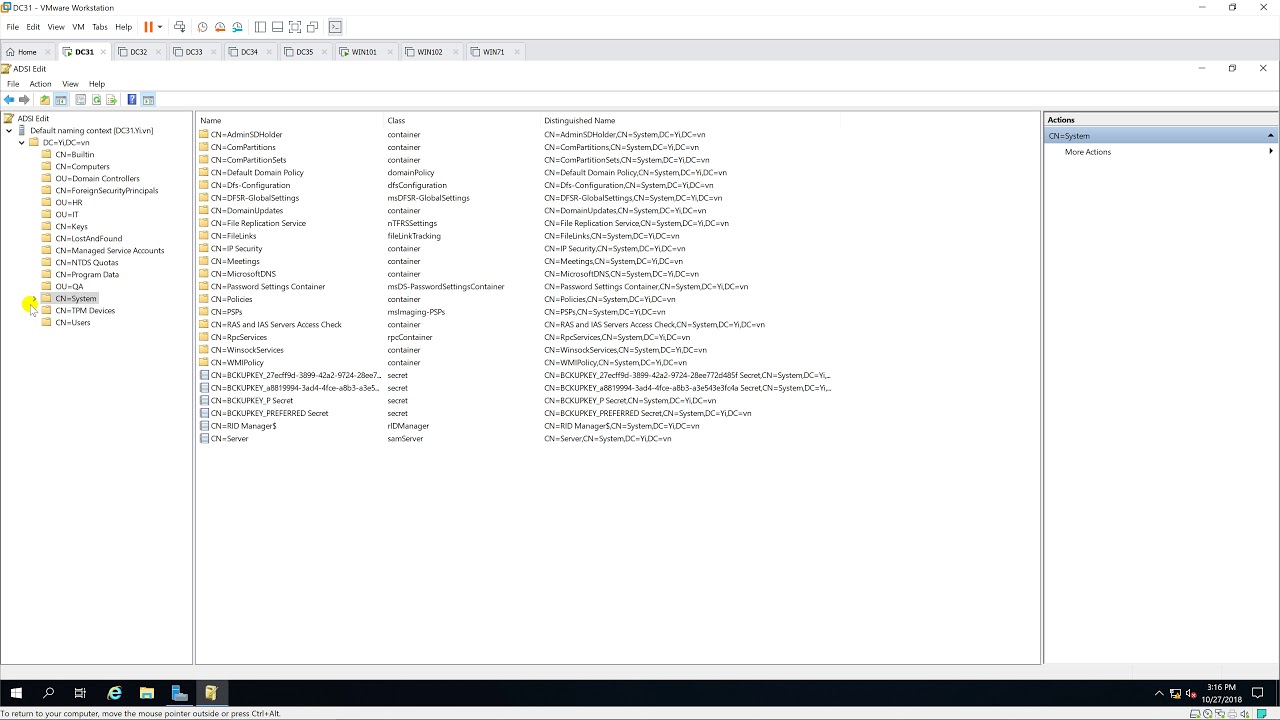Switch to the Home tab
The image size is (1280, 720).
tap(27, 52)
